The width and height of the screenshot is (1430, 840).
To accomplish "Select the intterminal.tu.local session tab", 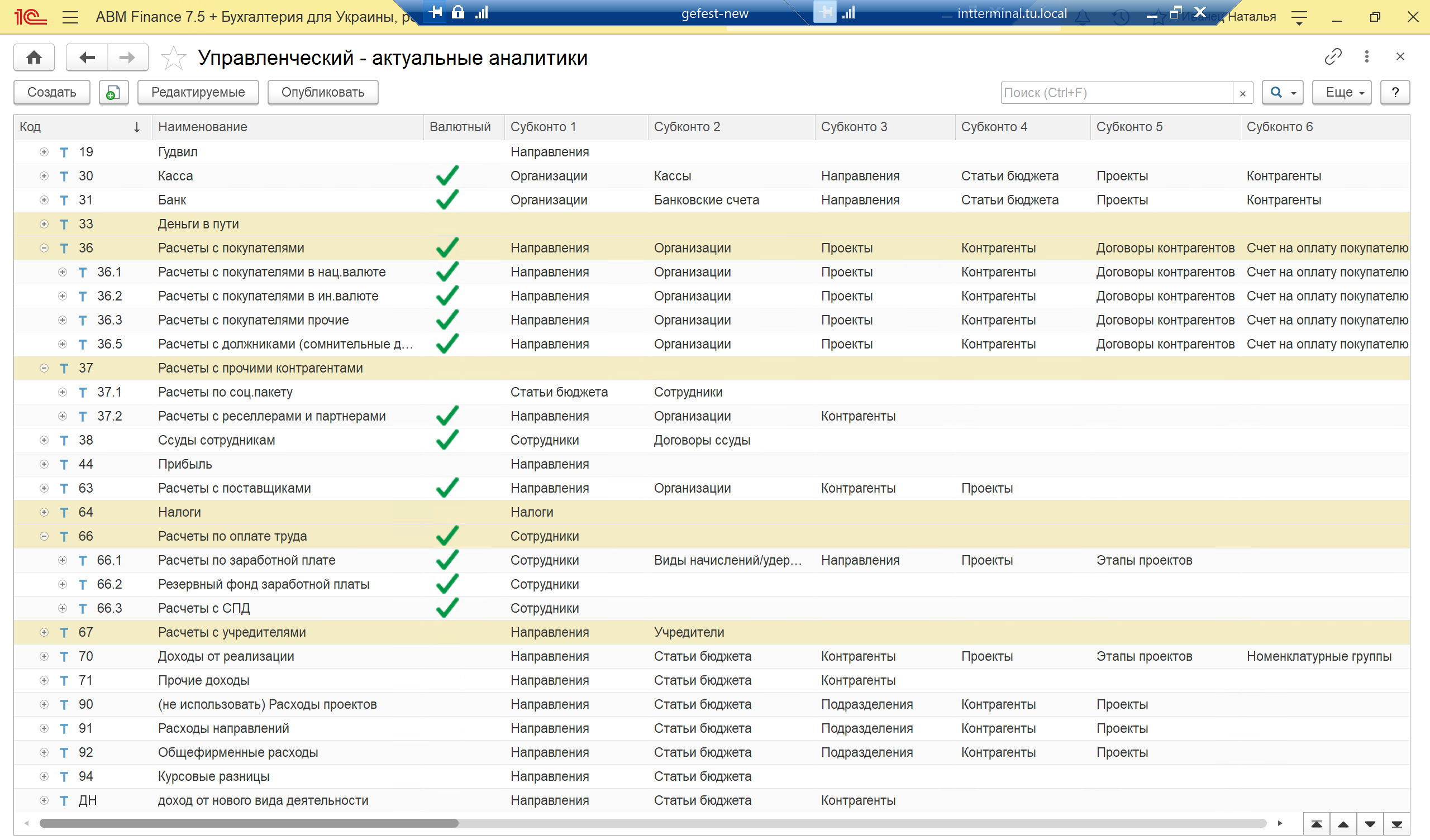I will (x=1012, y=13).
